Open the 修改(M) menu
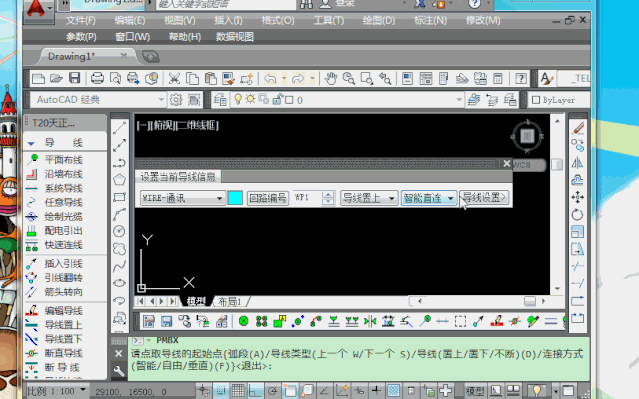 click(483, 20)
